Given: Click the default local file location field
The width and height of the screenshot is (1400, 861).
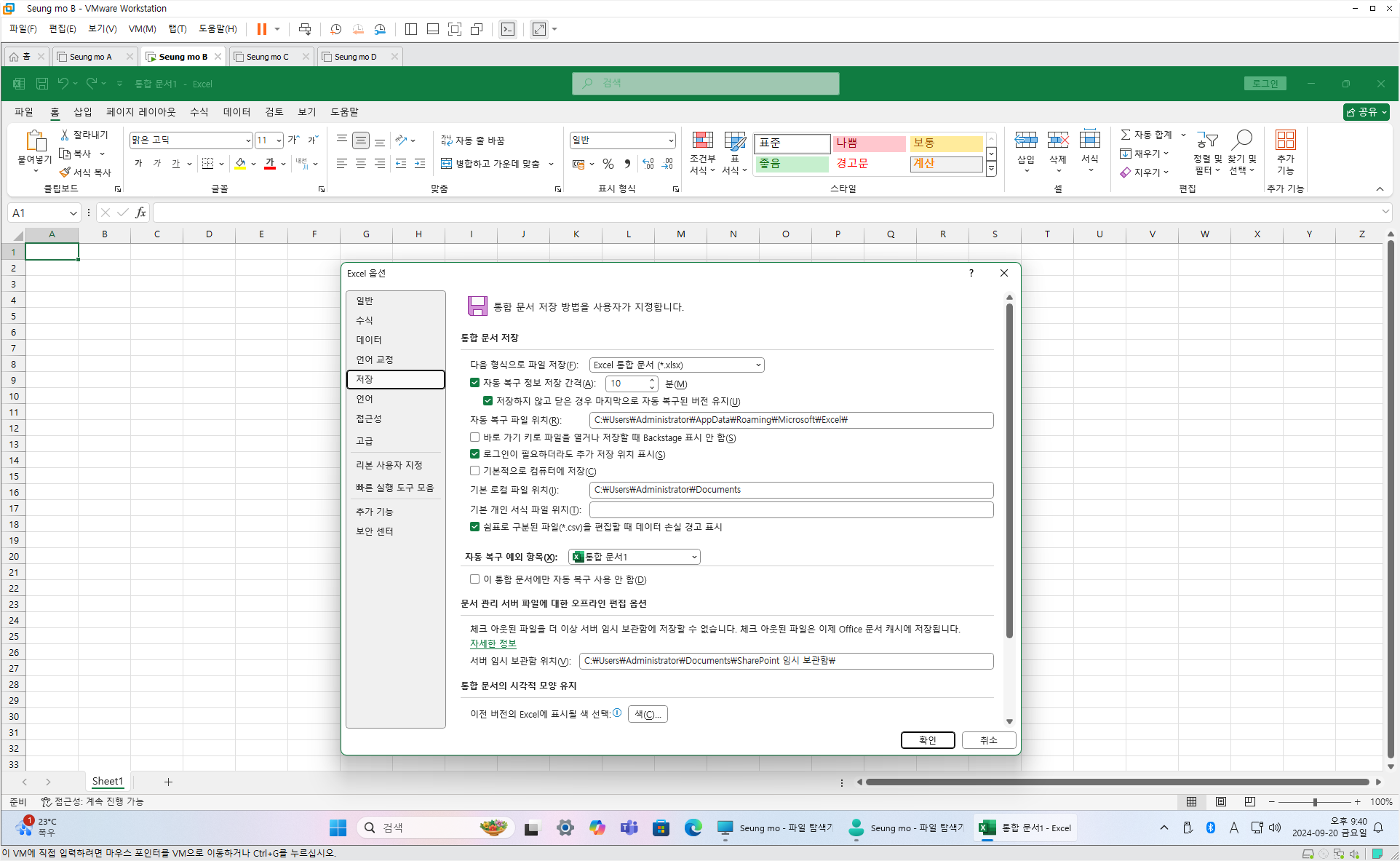Looking at the screenshot, I should (791, 490).
